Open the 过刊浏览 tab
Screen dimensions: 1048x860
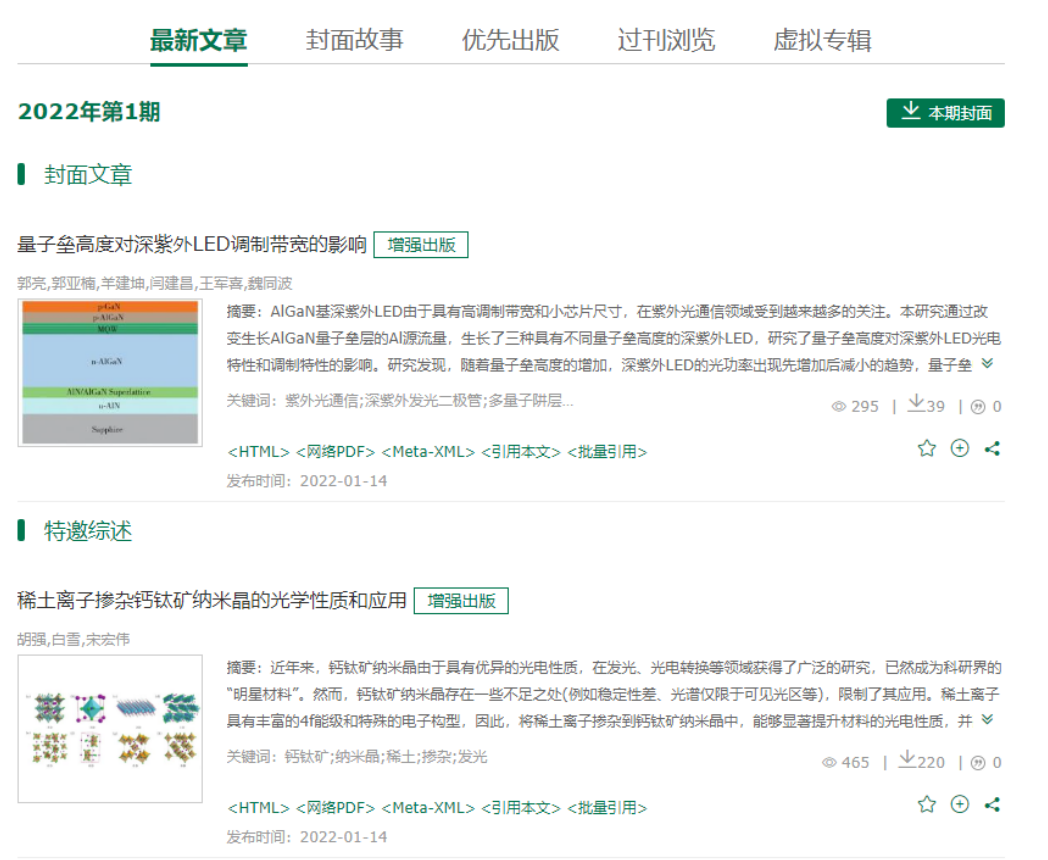coord(666,40)
